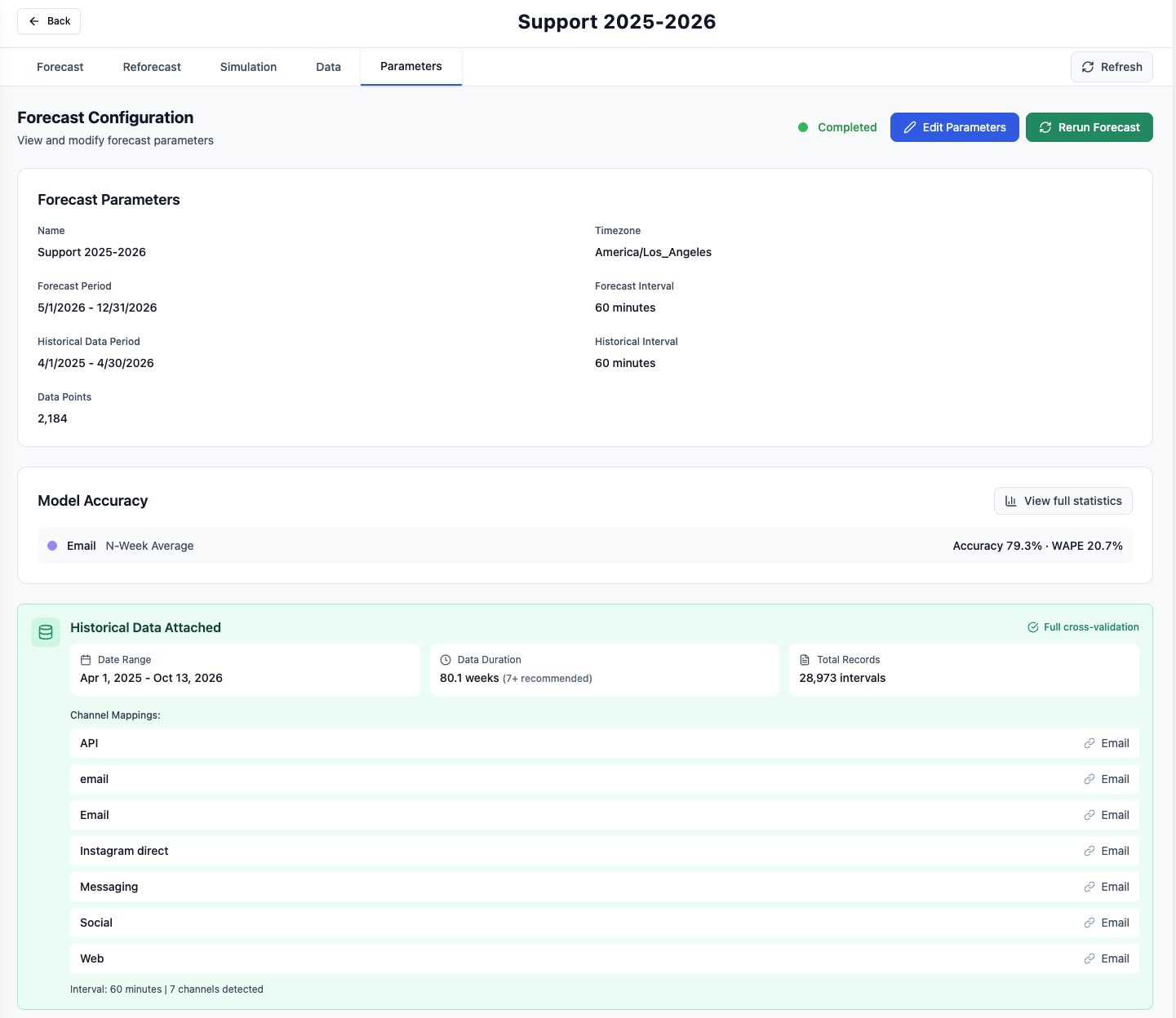Go to the Data tab
The height and width of the screenshot is (1018, 1176).
click(328, 67)
